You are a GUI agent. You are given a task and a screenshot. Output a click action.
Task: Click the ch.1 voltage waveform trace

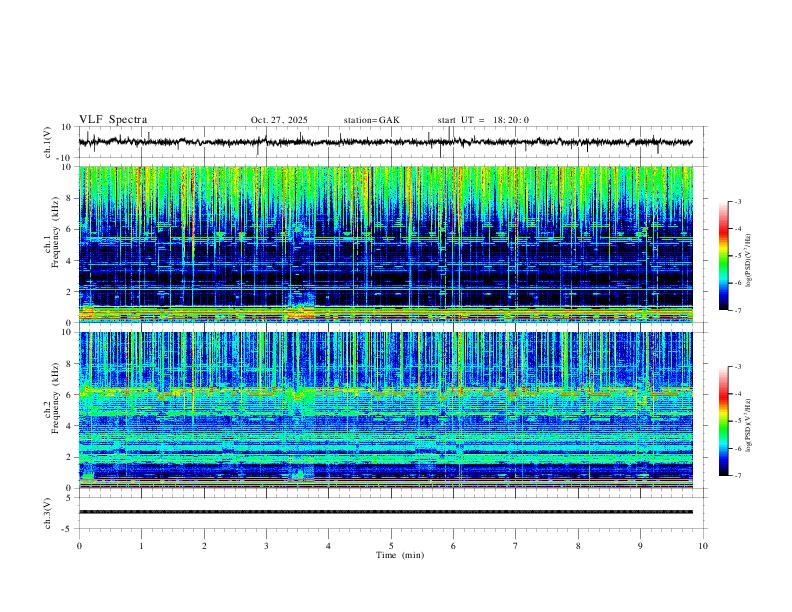(x=385, y=142)
